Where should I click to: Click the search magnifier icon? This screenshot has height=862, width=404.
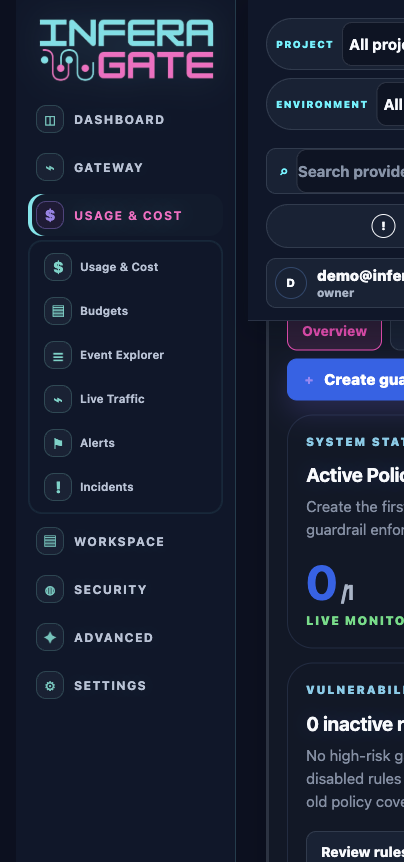point(284,172)
